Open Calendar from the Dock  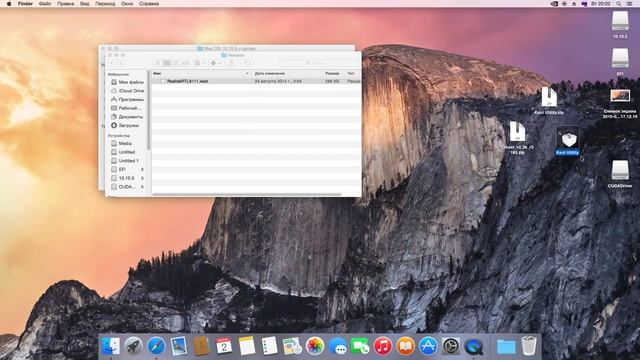pyautogui.click(x=224, y=346)
